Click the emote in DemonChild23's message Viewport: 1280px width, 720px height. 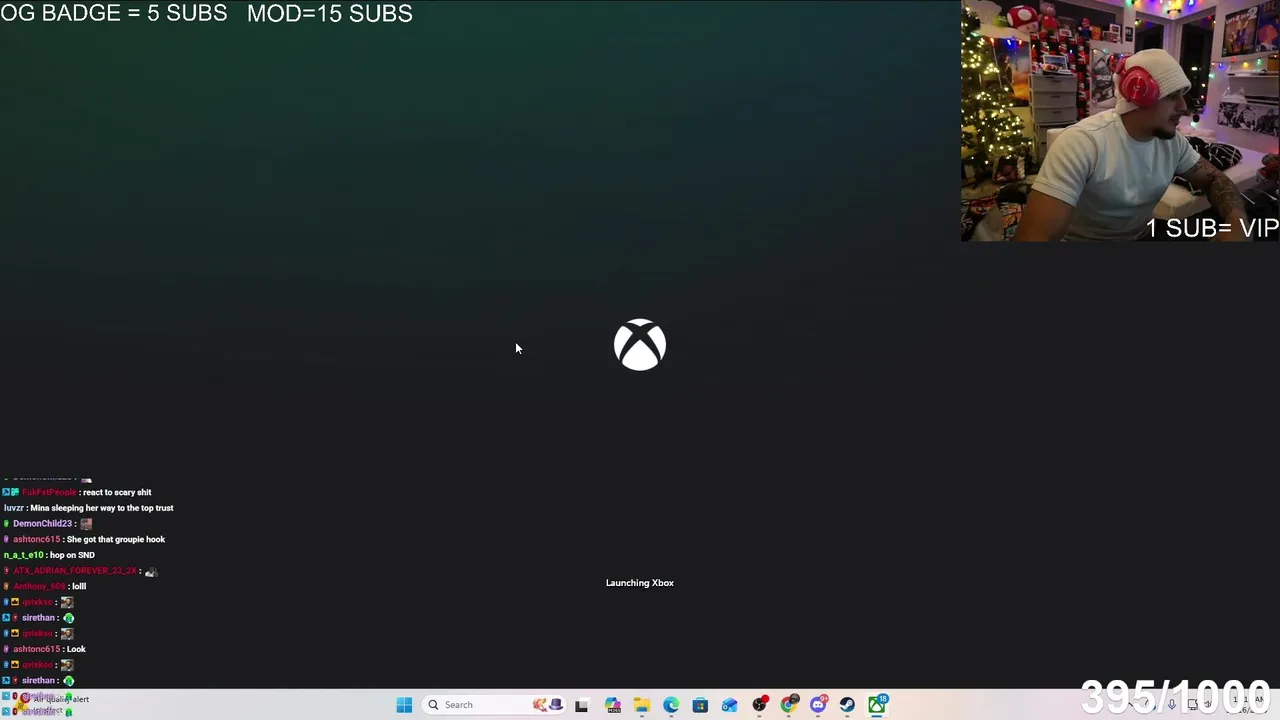[x=86, y=524]
